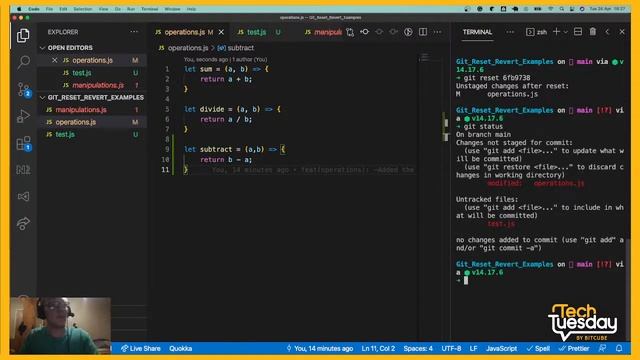Click the Prettier status item
This screenshot has width=640, height=360.
pyautogui.click(x=574, y=348)
